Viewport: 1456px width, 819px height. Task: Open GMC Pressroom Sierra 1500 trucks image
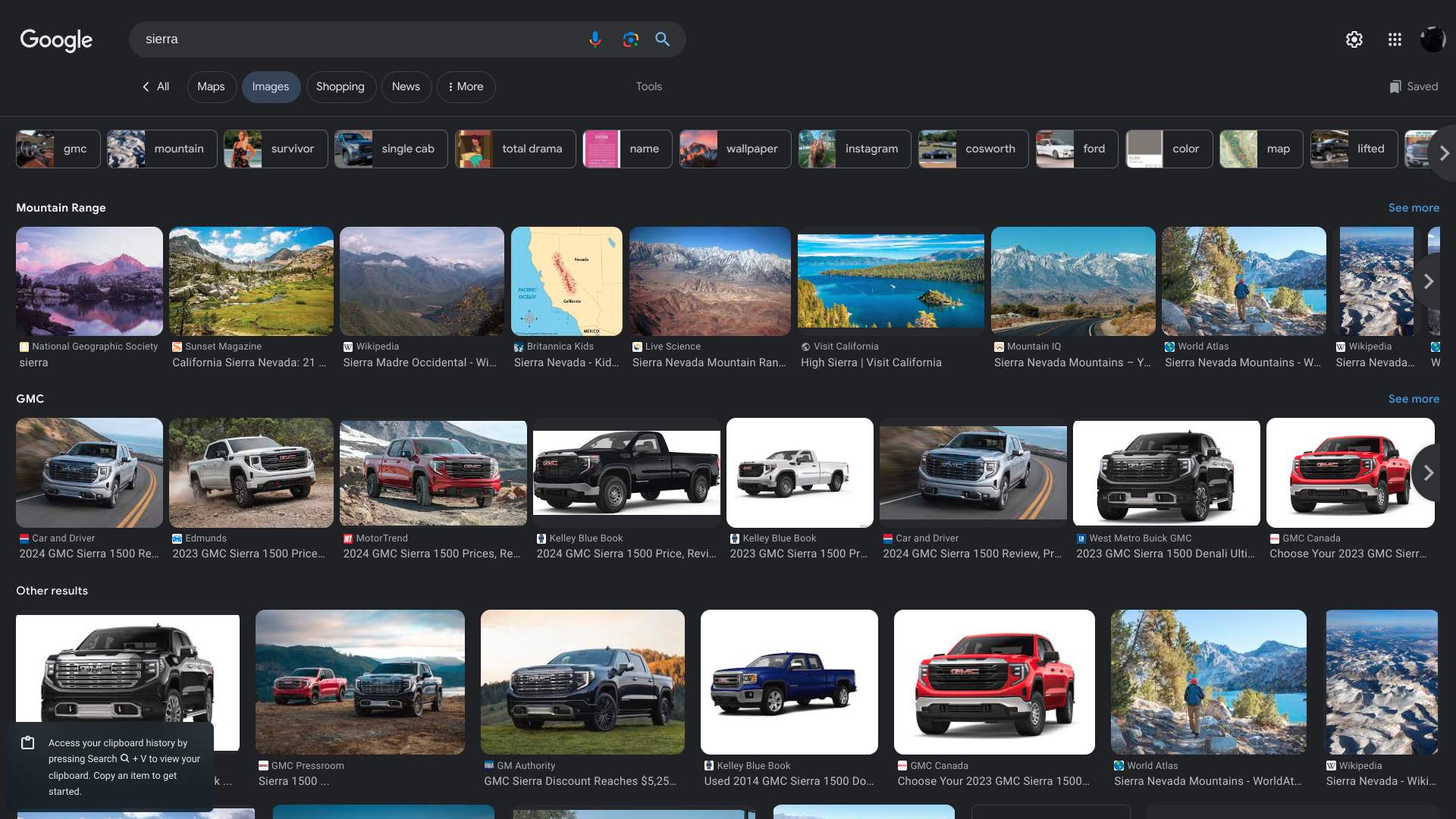point(360,682)
